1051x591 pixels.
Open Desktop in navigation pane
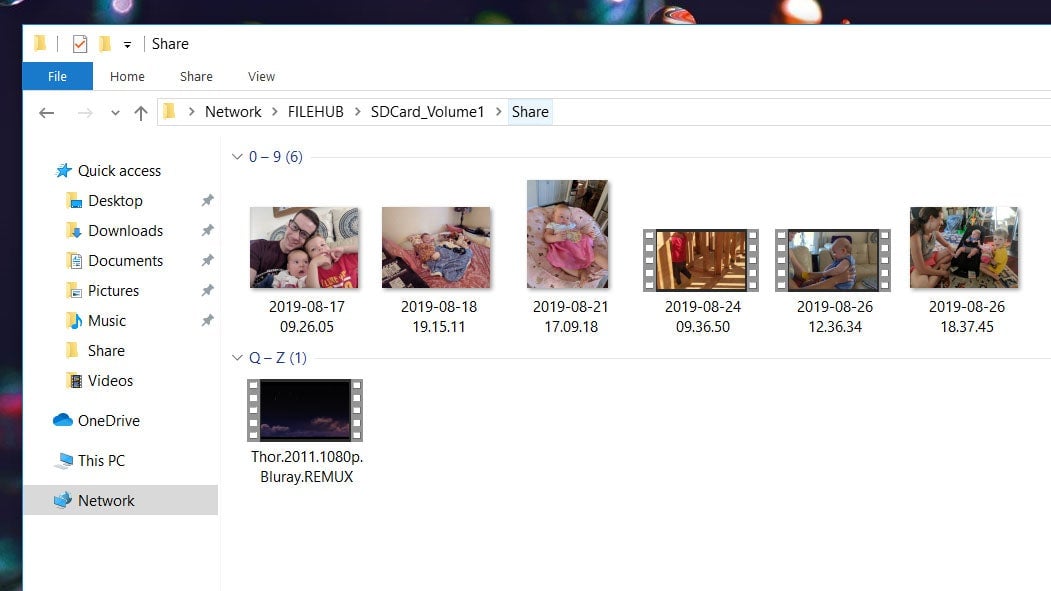[115, 201]
